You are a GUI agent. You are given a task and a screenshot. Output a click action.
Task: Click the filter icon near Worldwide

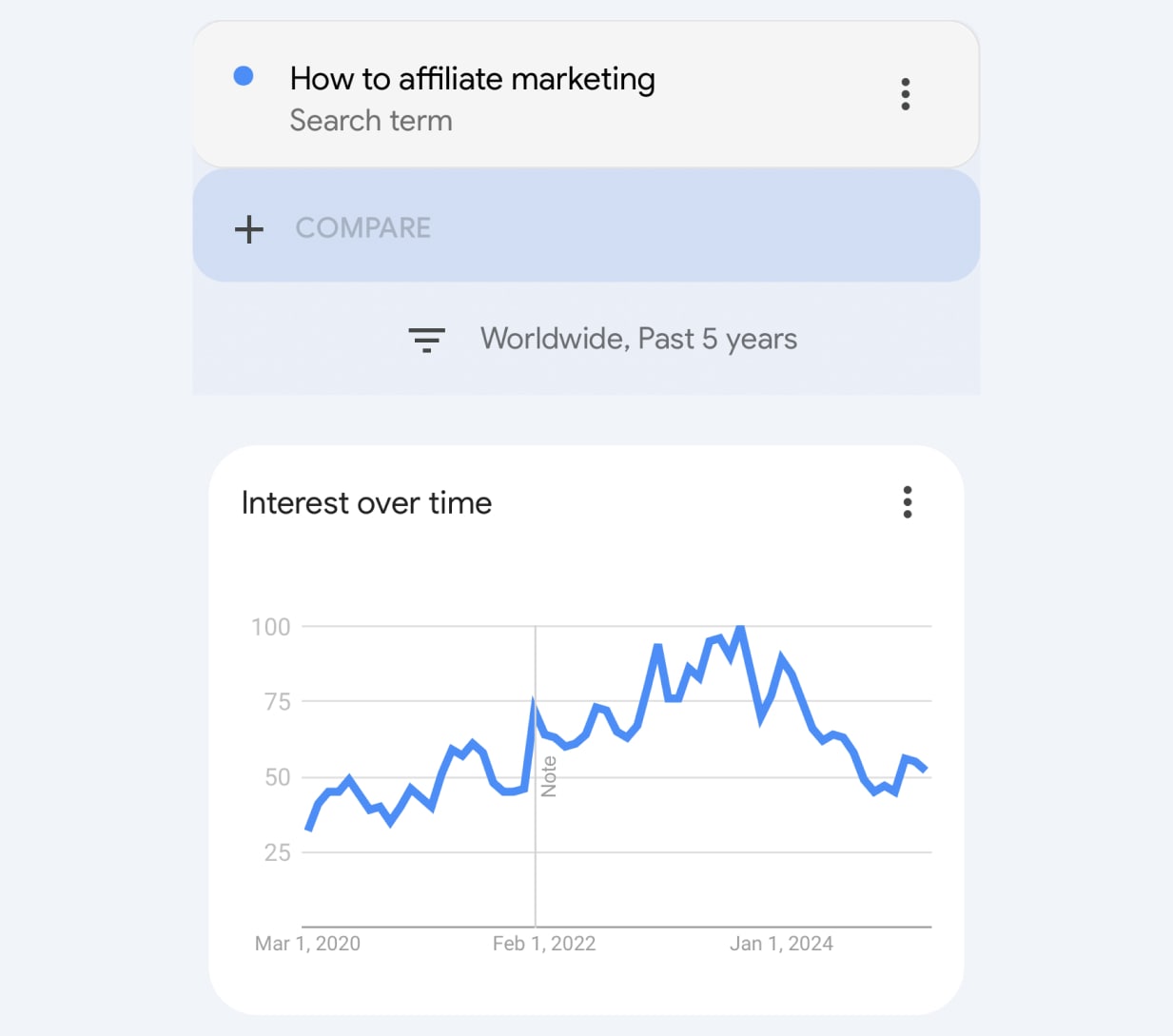click(x=427, y=339)
